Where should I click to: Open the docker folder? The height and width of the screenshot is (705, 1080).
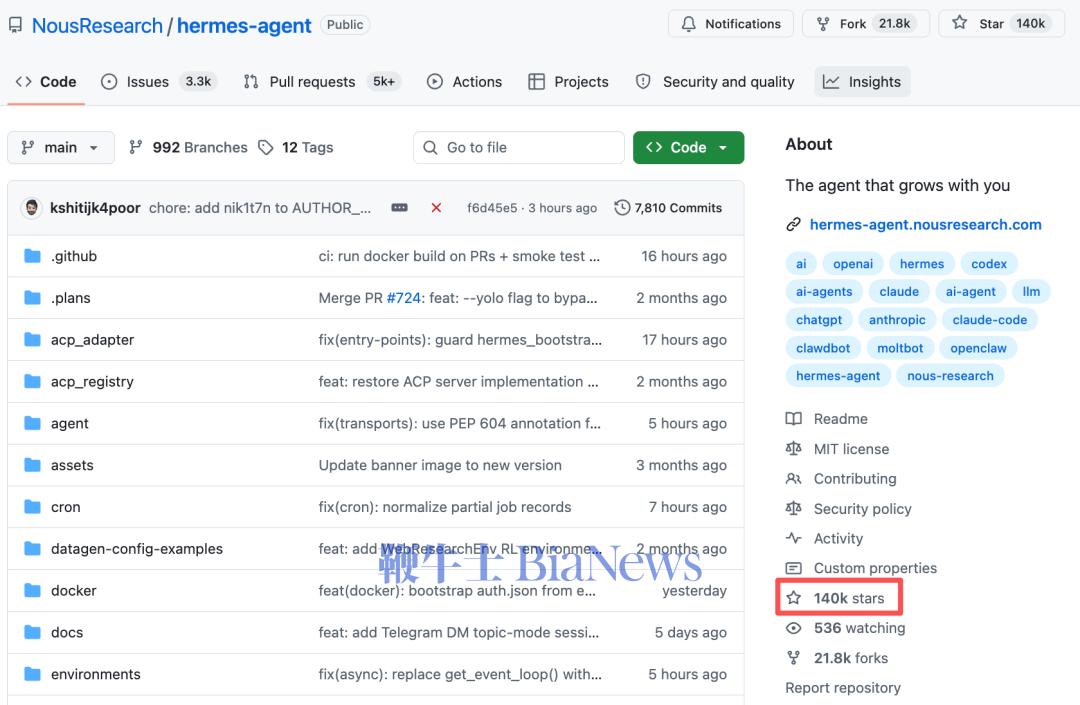[74, 591]
